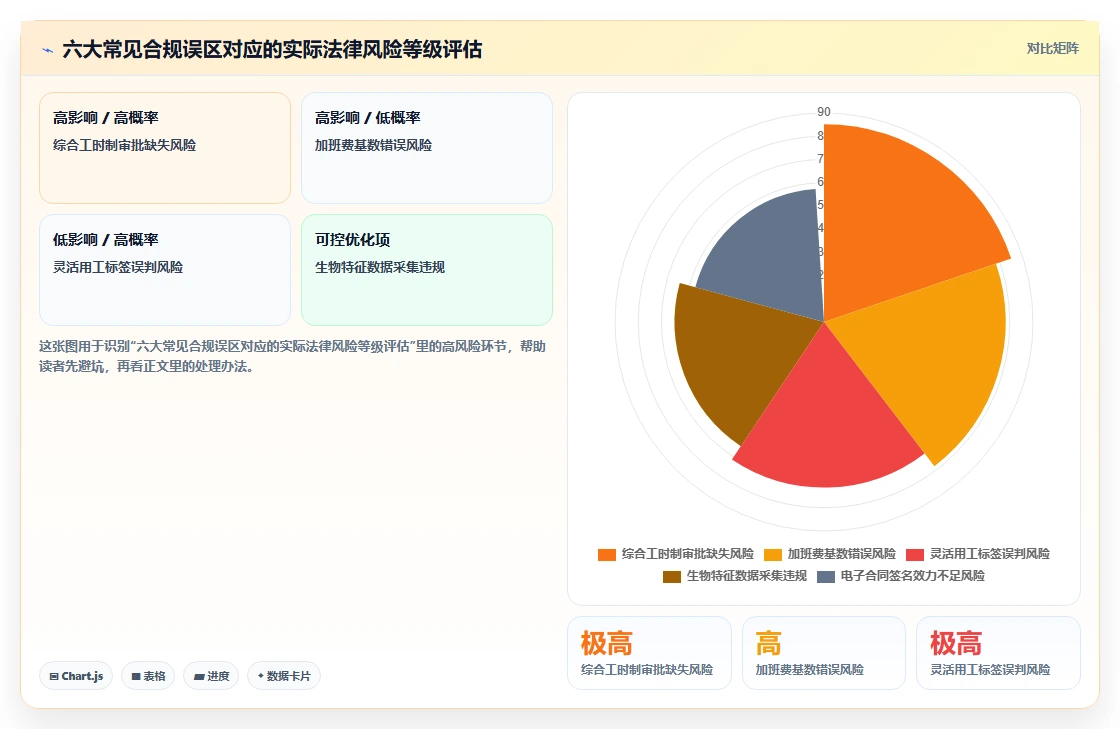This screenshot has height=729, width=1120.
Task: Toggle 加班费基数错误风险 legend swatch
Action: (x=773, y=555)
